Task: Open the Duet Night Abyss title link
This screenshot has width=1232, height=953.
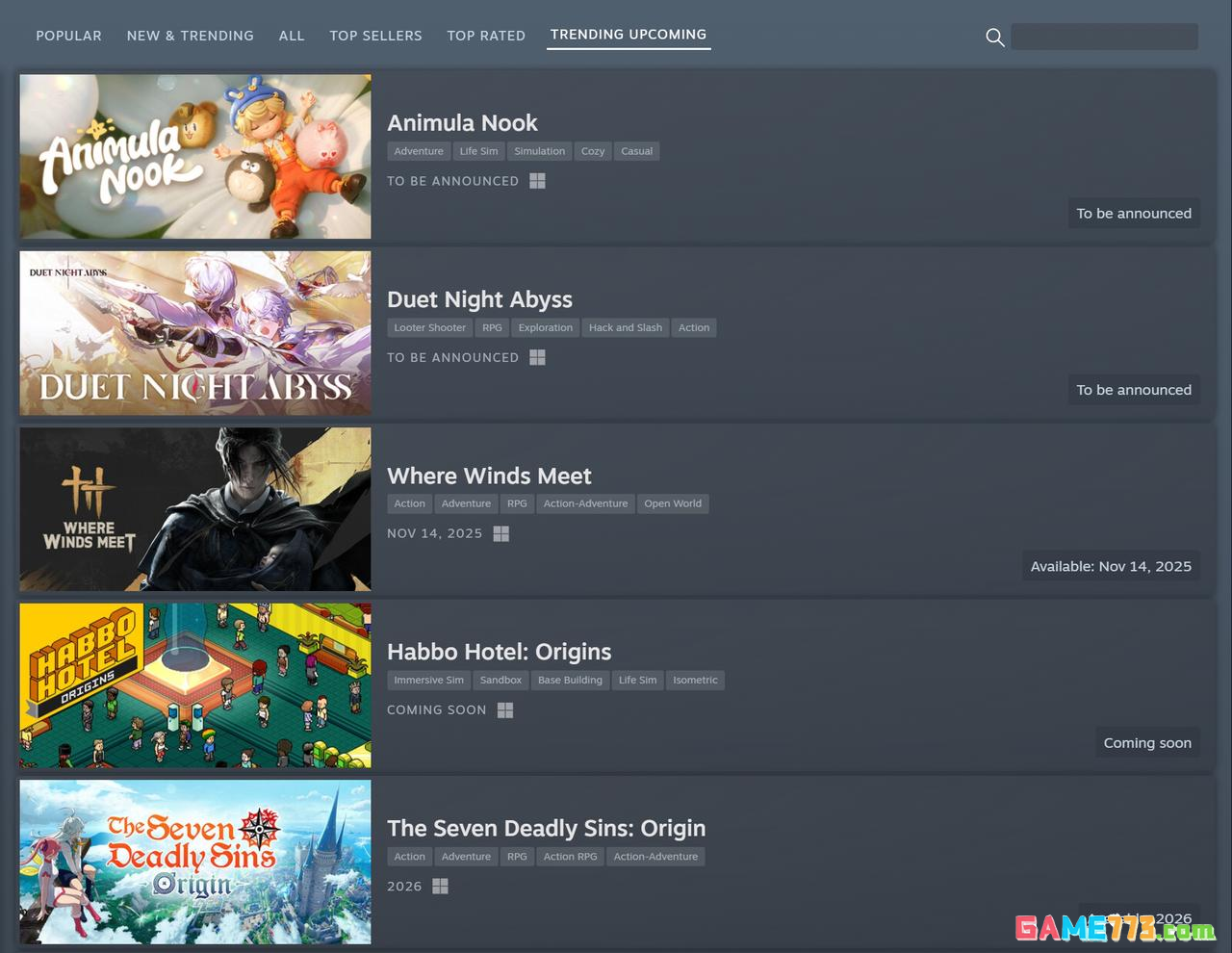Action: (479, 299)
